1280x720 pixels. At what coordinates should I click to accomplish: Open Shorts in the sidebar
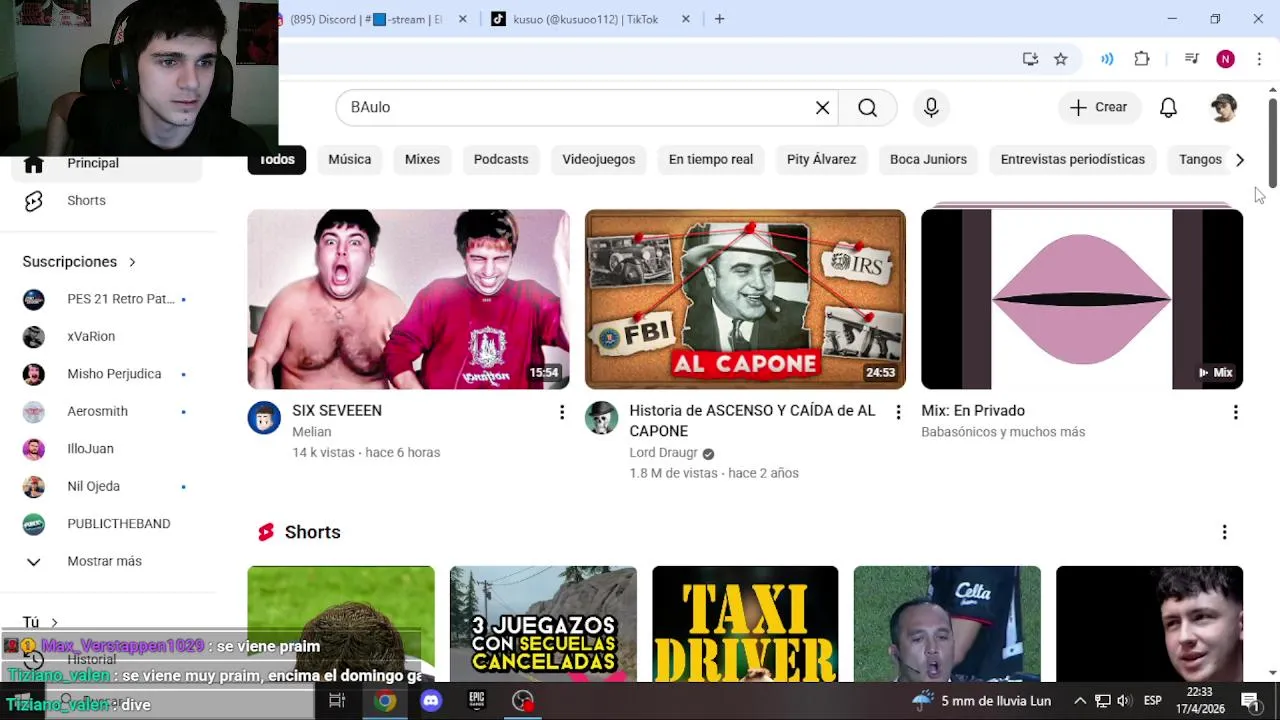[106, 201]
